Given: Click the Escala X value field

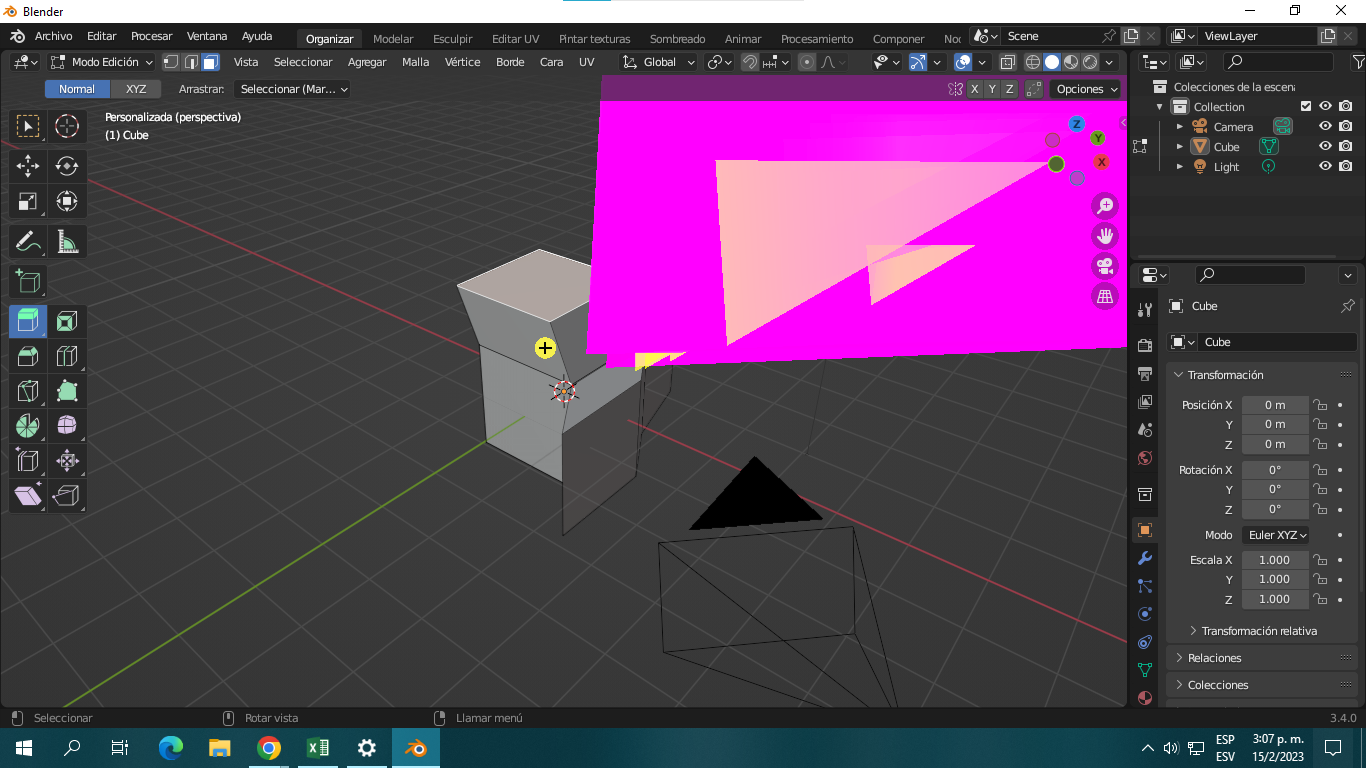Looking at the screenshot, I should coord(1275,560).
